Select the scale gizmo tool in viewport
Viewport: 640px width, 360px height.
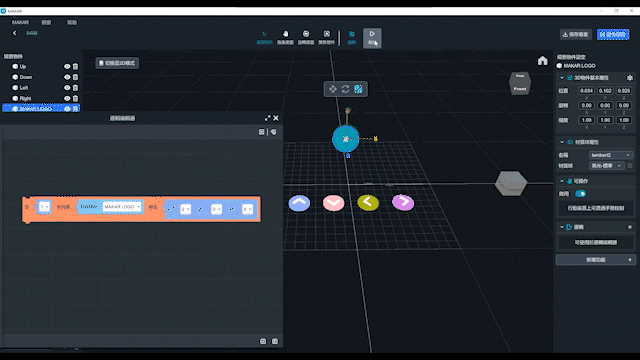click(x=358, y=89)
